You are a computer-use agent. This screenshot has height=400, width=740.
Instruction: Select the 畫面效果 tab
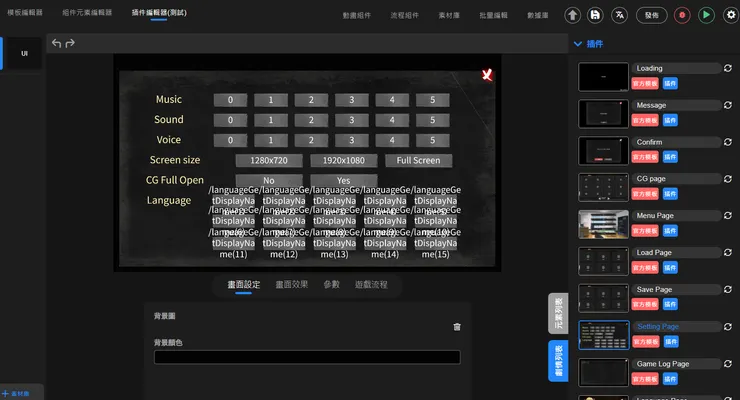pos(292,284)
